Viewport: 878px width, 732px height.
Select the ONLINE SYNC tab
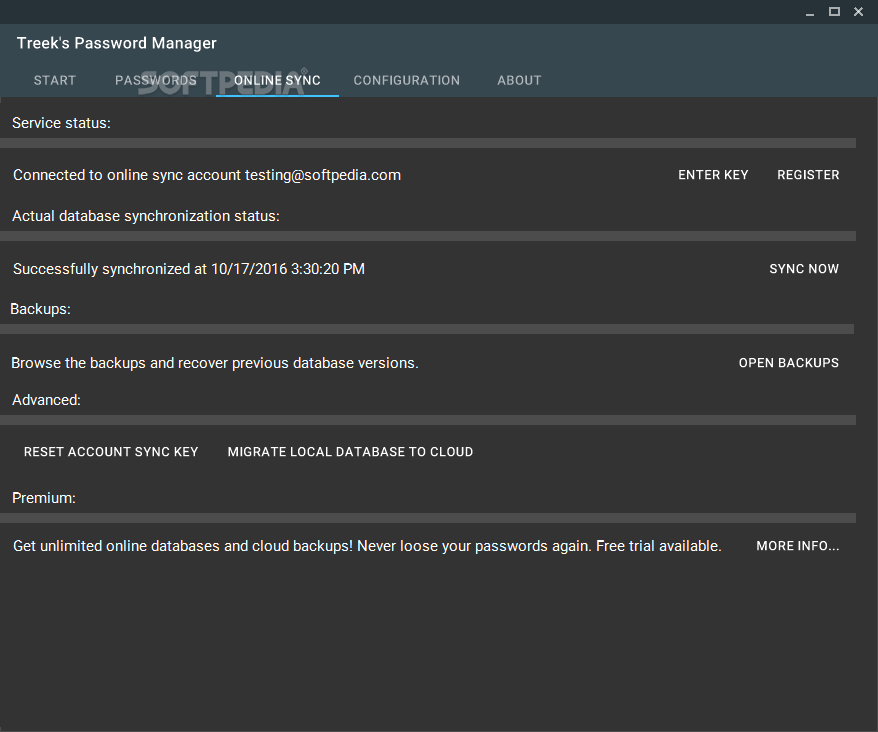coord(277,81)
